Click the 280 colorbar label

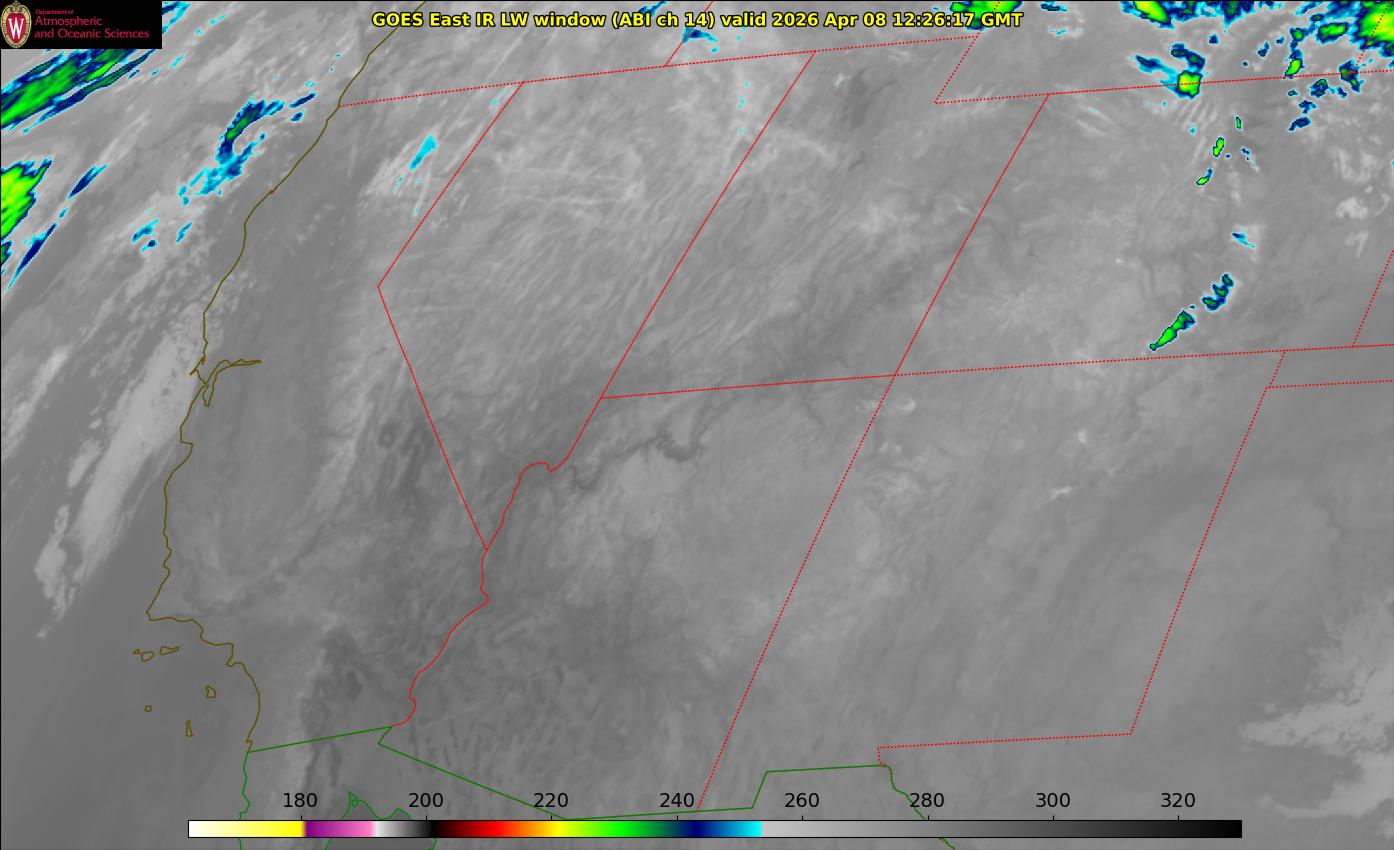(927, 800)
